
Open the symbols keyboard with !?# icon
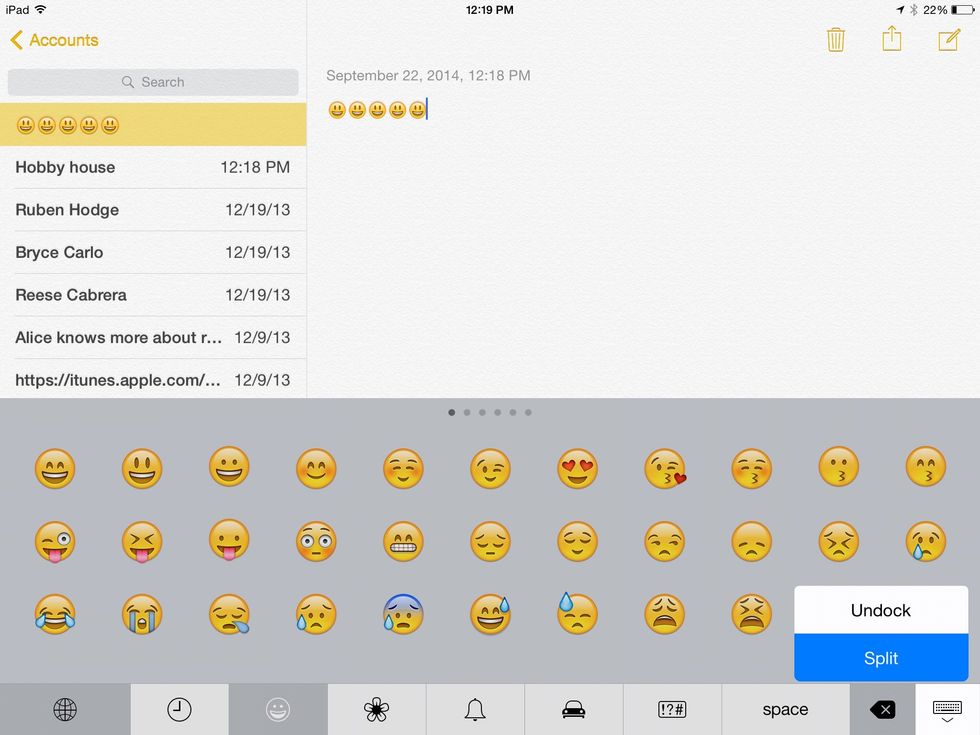point(672,709)
